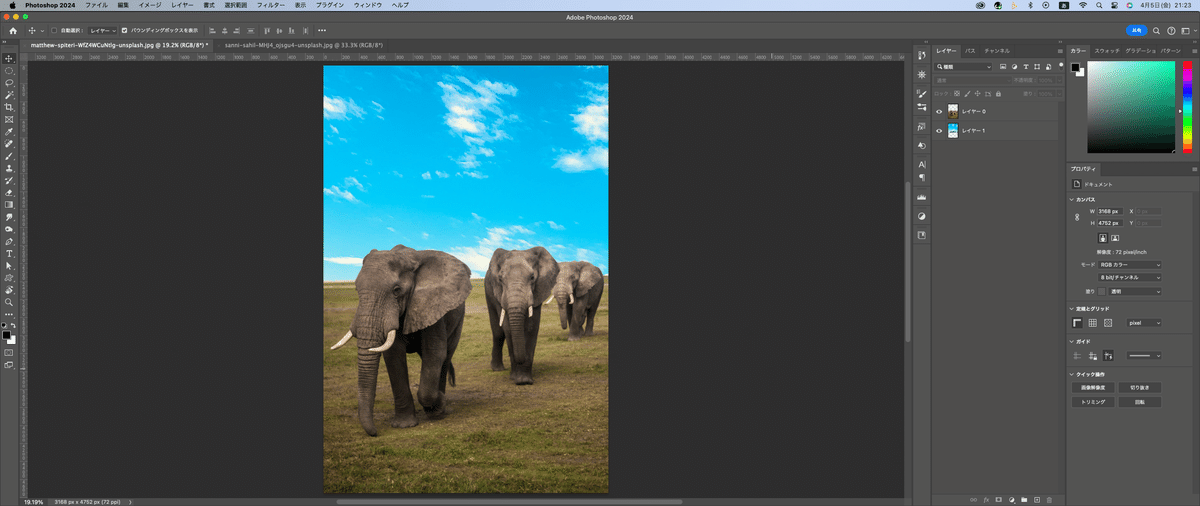
Task: Select the Eyedropper tool
Action: (x=9, y=132)
